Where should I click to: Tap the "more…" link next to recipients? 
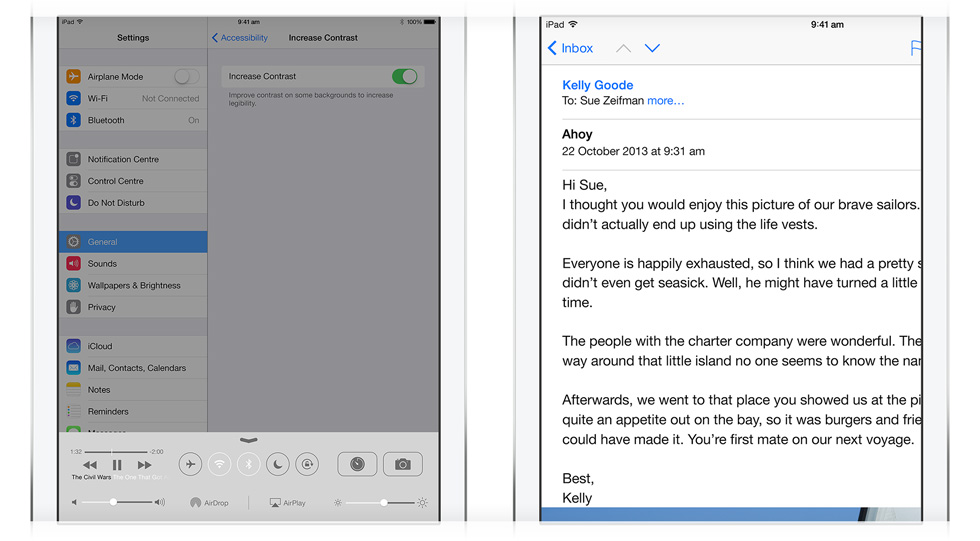point(666,101)
